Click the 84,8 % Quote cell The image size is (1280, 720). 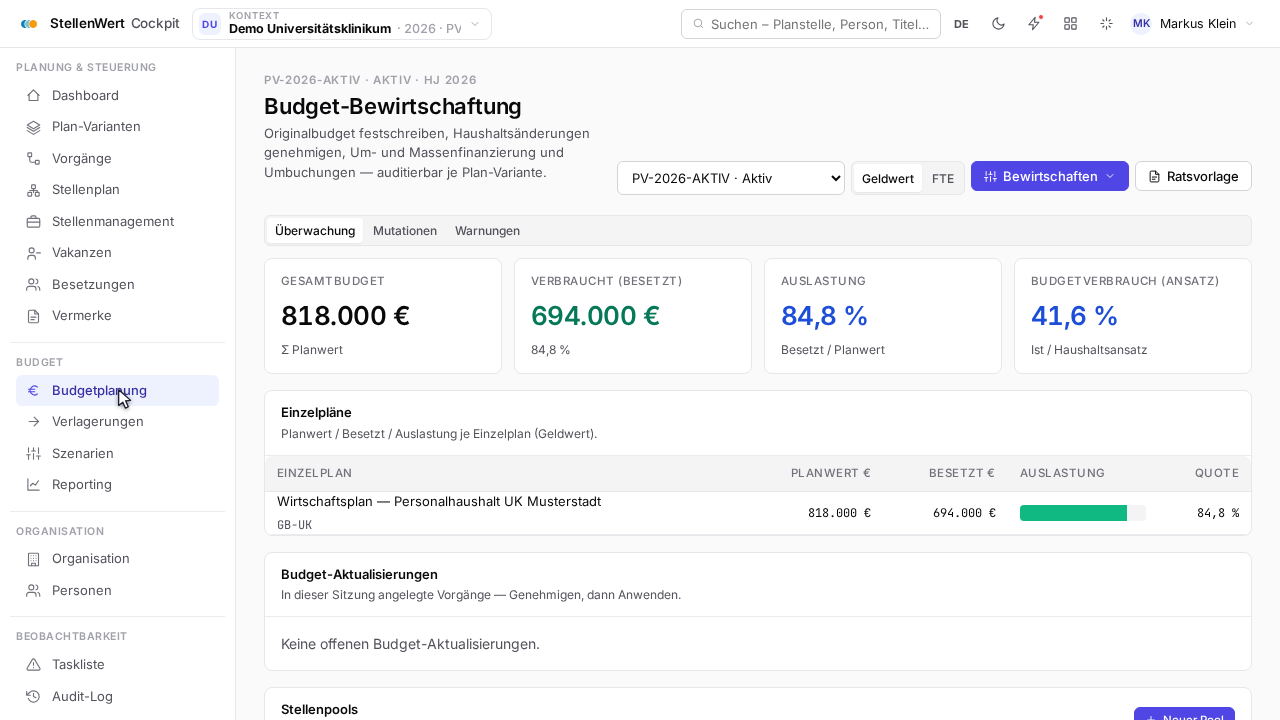pos(1218,513)
